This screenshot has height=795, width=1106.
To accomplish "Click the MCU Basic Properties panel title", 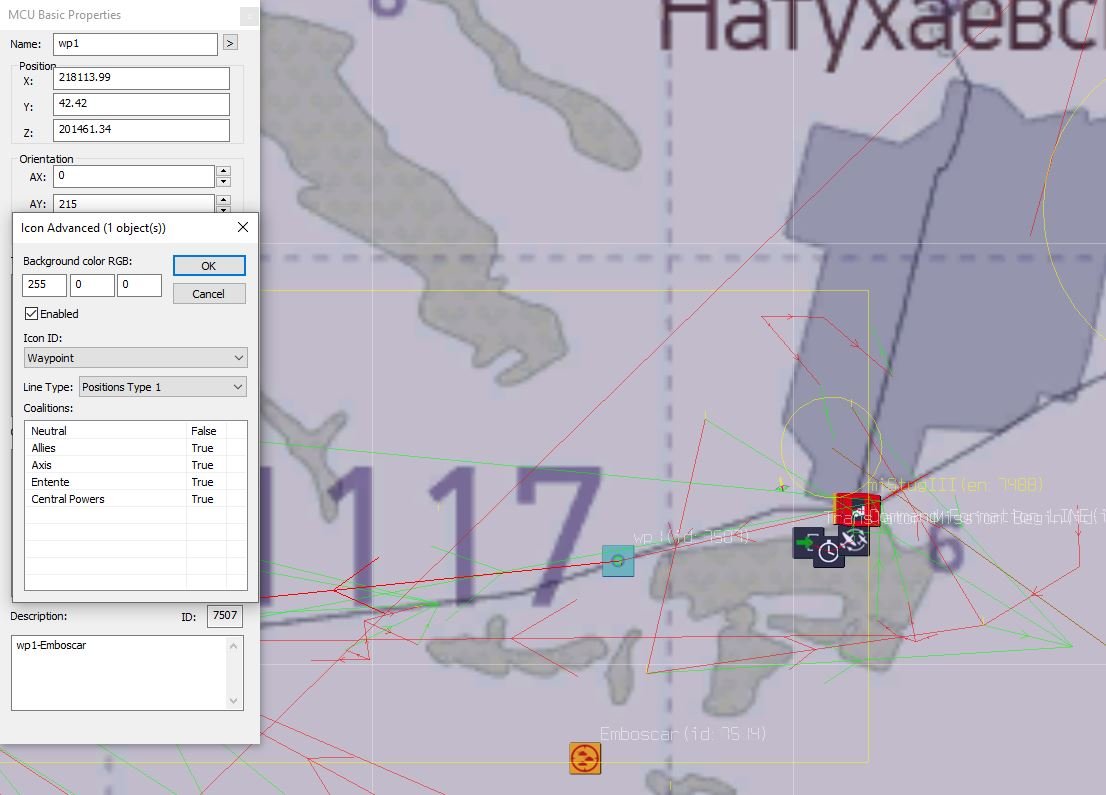I will point(64,15).
